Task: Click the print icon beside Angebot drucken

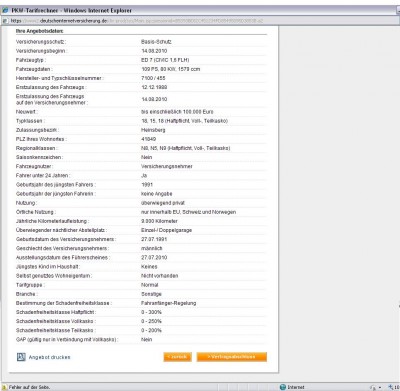Action: 21,357
